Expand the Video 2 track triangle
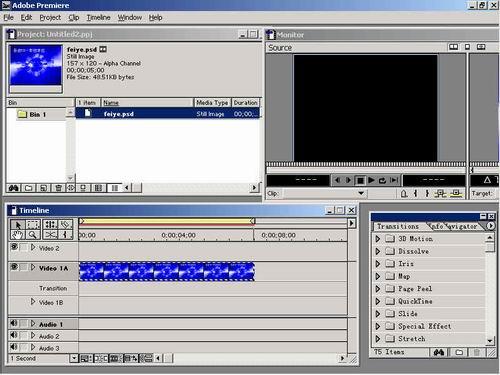This screenshot has height=375, width=500. [x=33, y=247]
